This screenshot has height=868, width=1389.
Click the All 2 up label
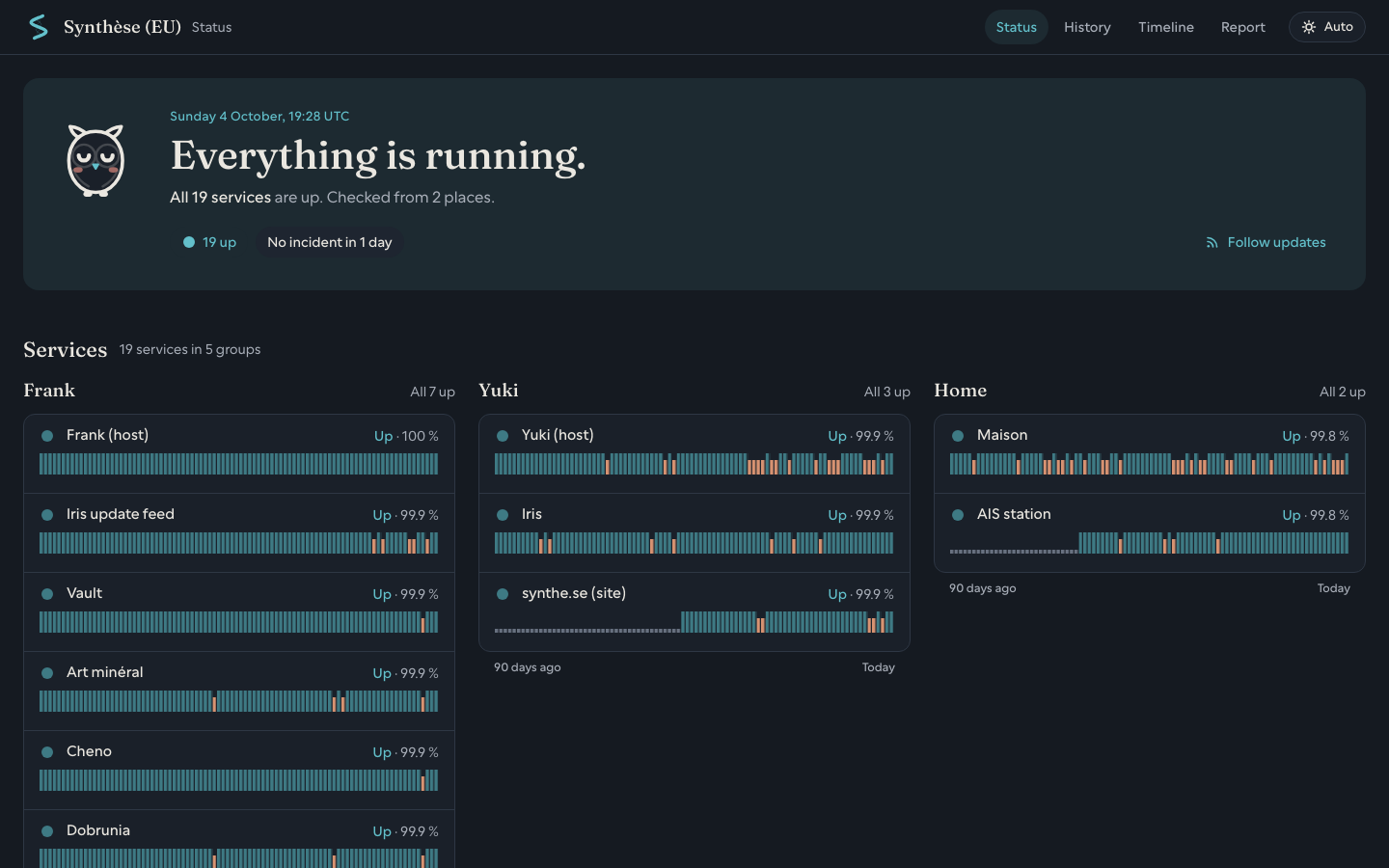1343,392
